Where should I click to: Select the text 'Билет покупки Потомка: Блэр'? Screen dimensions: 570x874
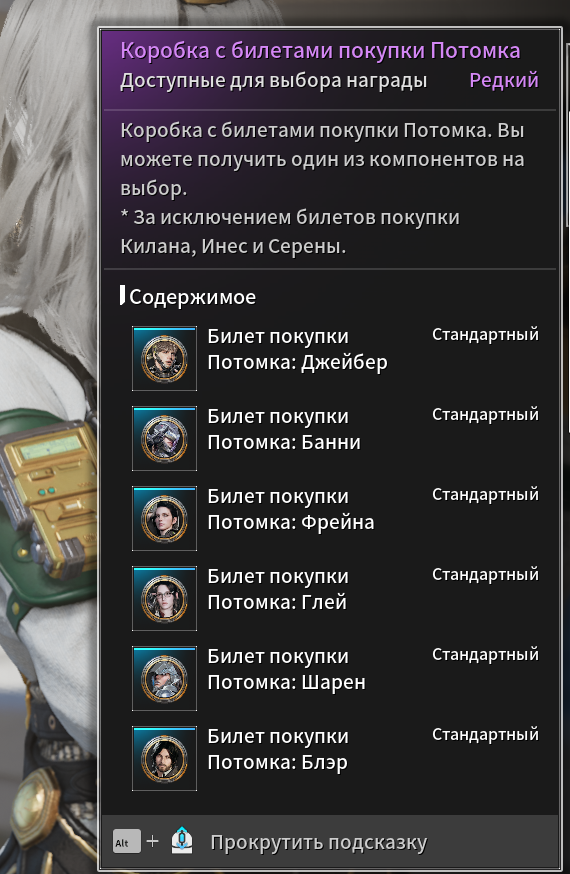[x=278, y=749]
